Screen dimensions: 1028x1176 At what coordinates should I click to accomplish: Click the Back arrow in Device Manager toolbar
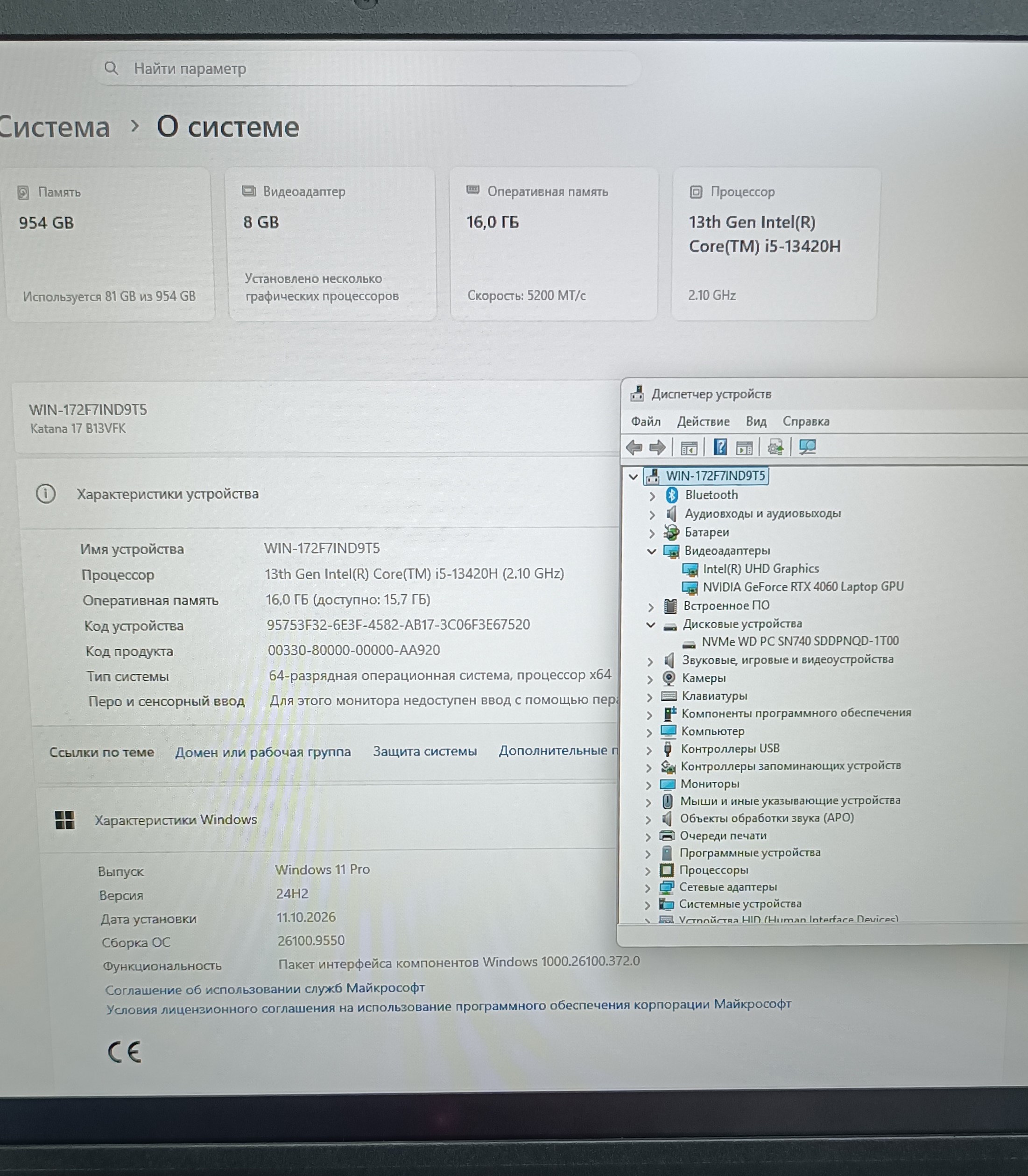coord(634,447)
